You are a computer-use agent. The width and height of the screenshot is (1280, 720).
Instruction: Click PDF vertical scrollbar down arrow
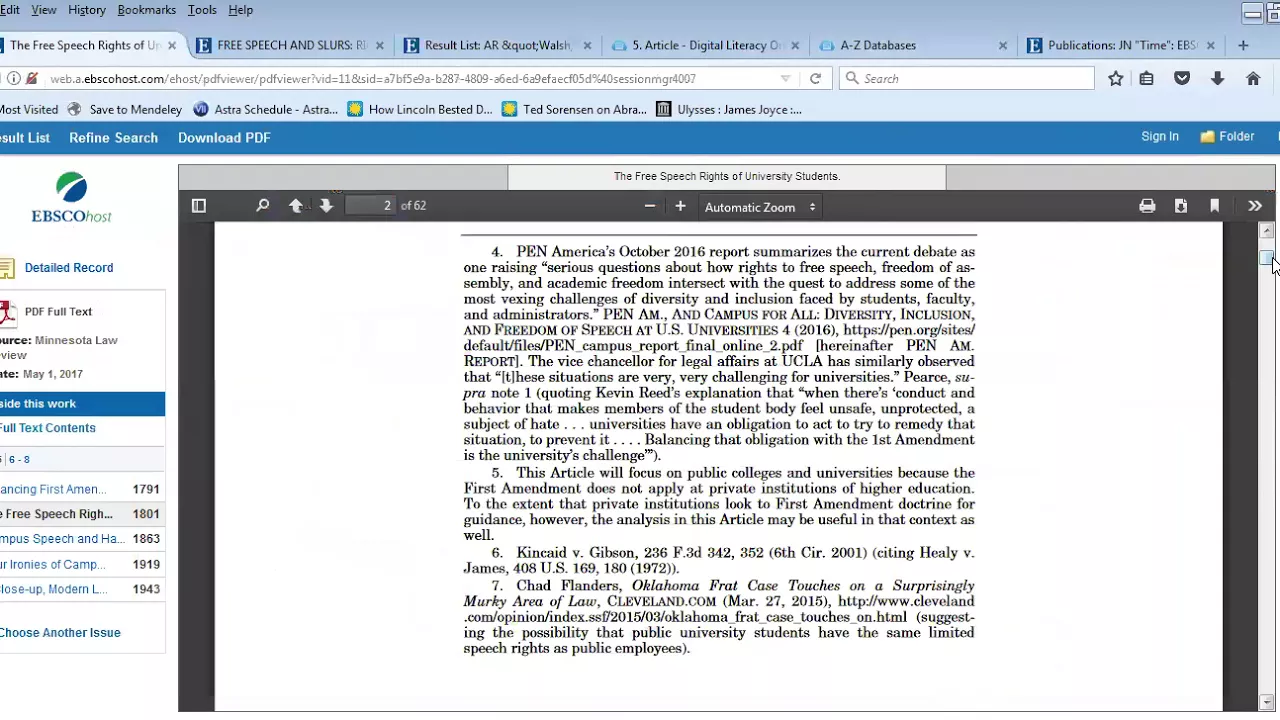(x=1267, y=702)
